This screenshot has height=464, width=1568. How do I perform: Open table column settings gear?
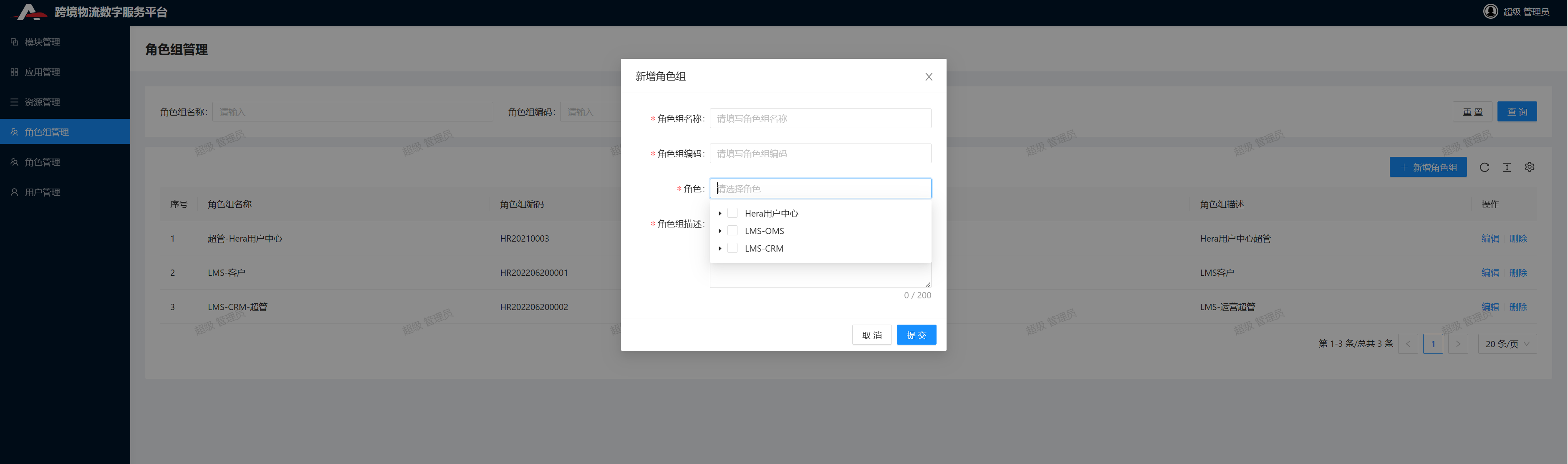coord(1529,167)
